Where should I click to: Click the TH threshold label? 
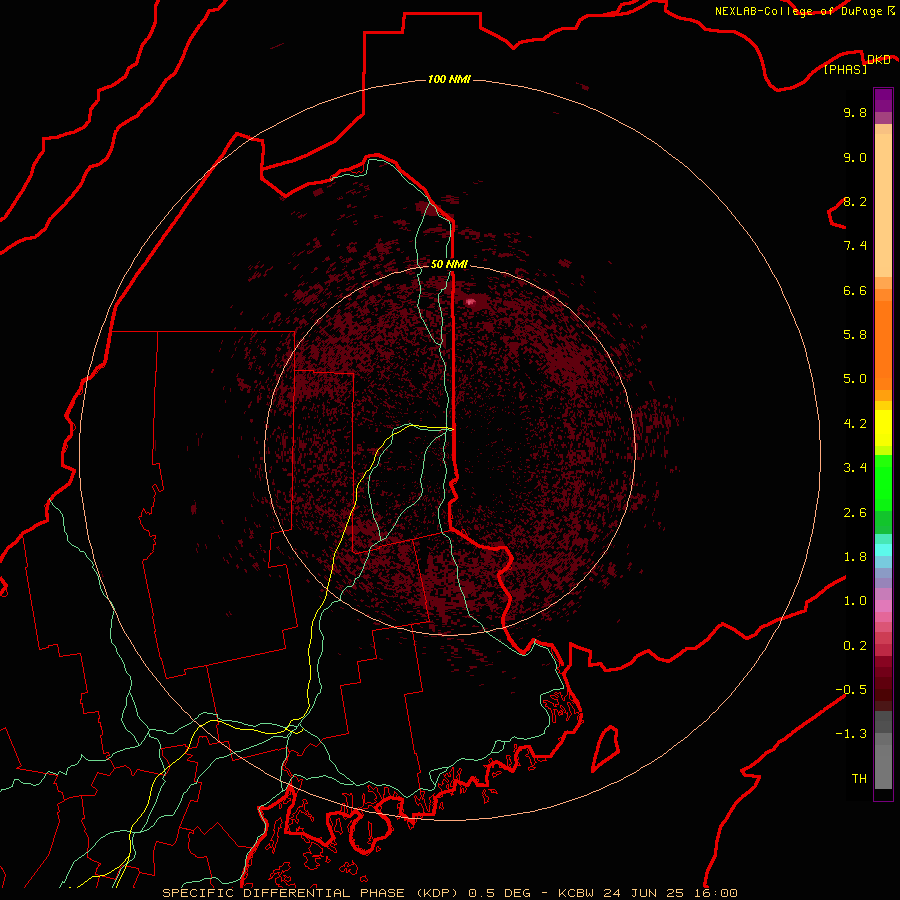click(x=859, y=779)
